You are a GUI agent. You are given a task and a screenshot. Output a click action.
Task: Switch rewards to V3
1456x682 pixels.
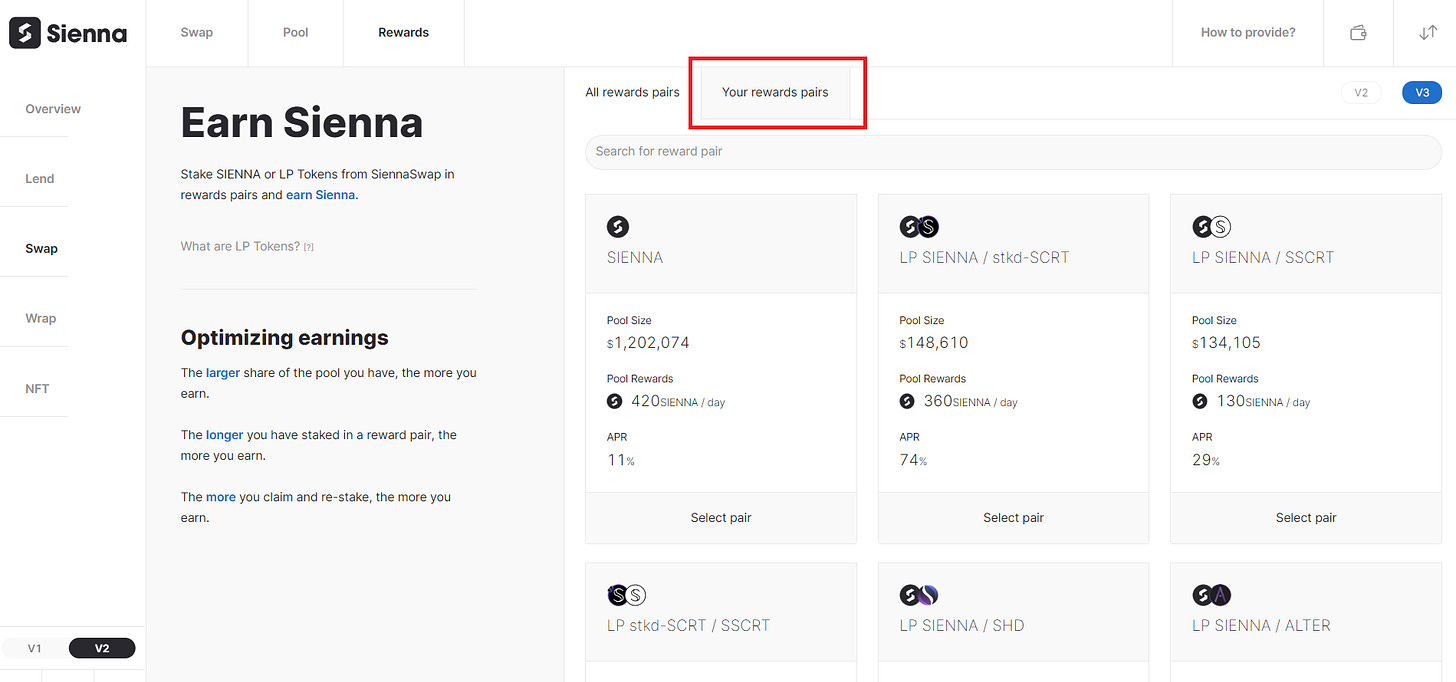click(x=1422, y=92)
